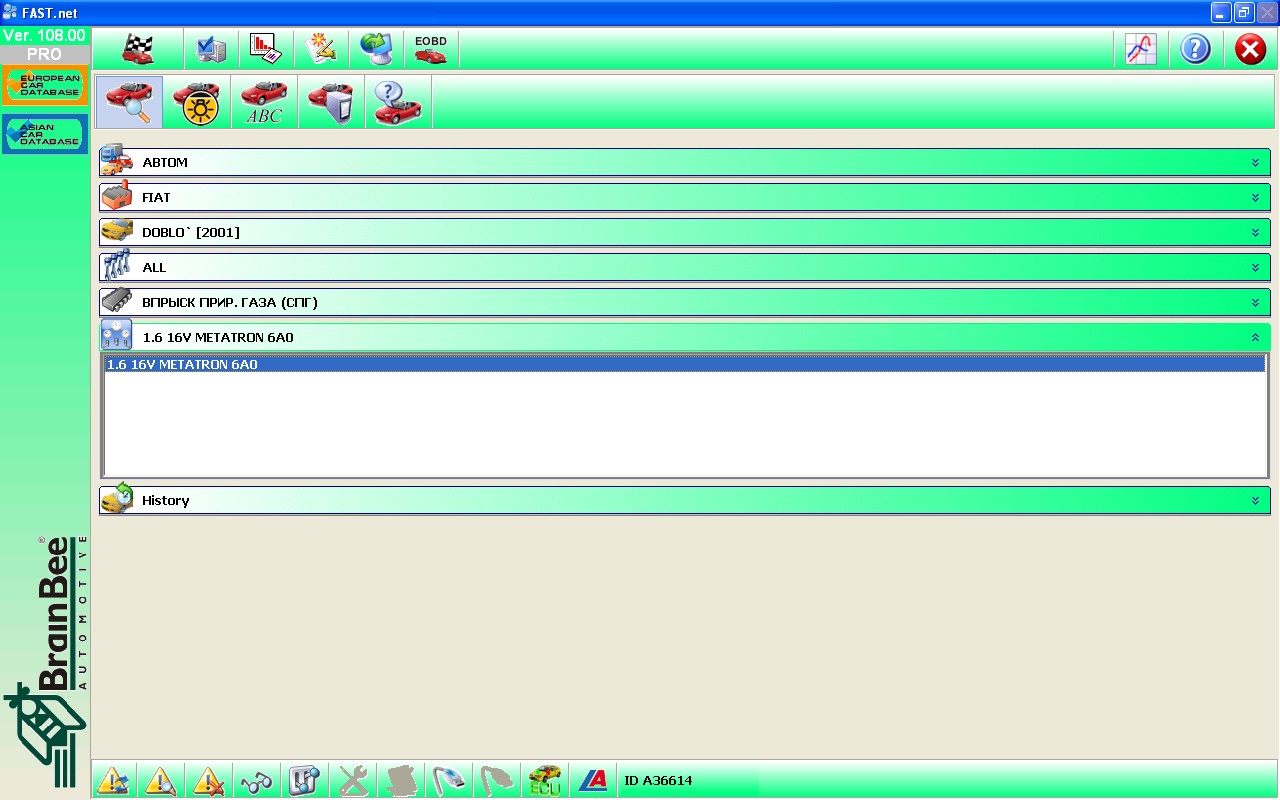Open the bar chart report icon
1280x800 pixels.
[x=265, y=48]
